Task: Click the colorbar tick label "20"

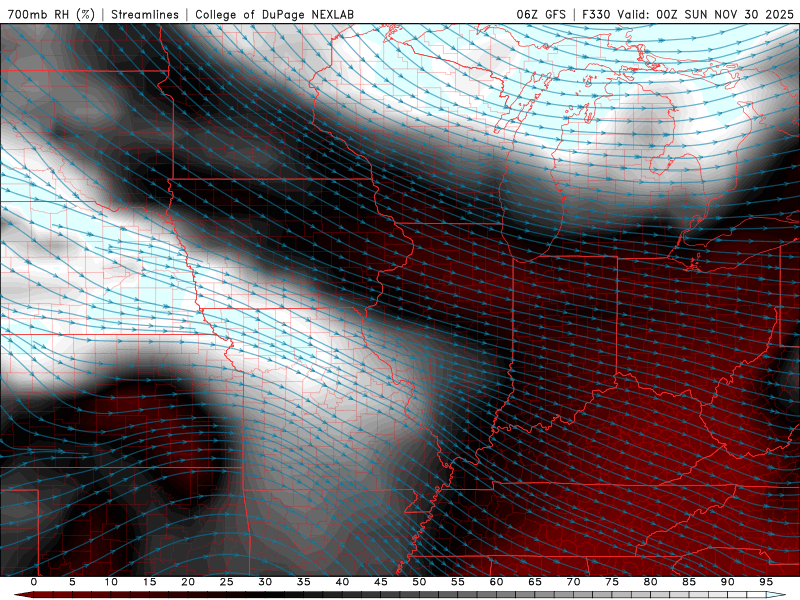Action: (188, 582)
